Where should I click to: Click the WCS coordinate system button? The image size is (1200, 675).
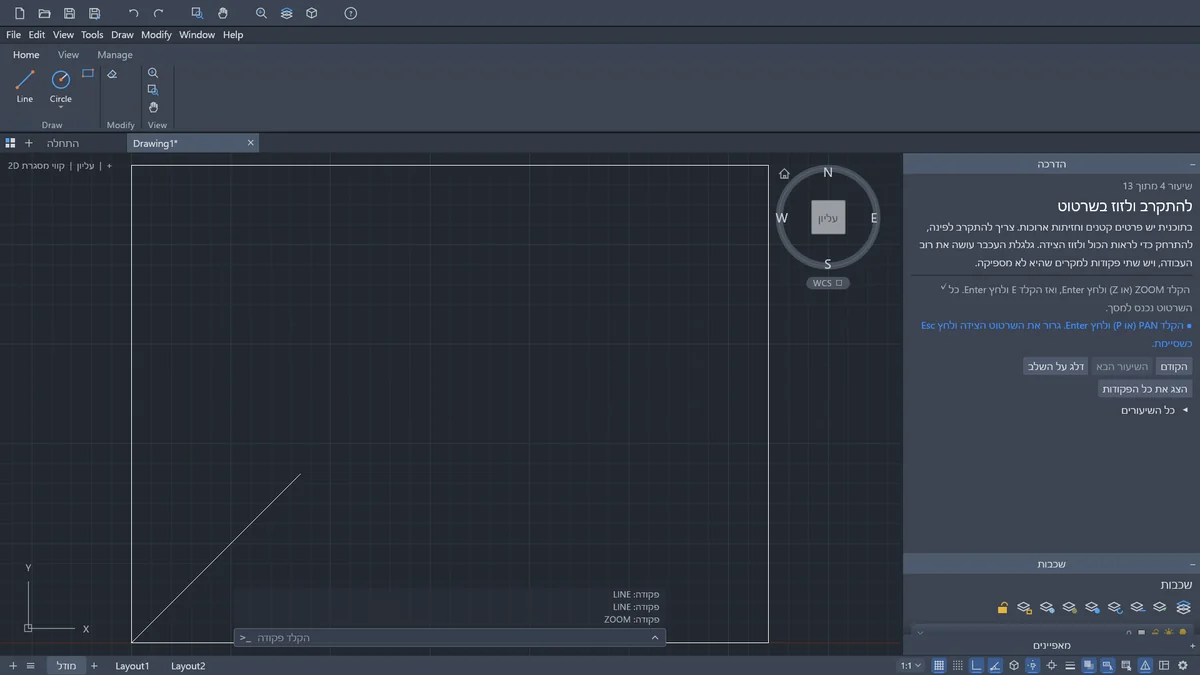point(827,283)
